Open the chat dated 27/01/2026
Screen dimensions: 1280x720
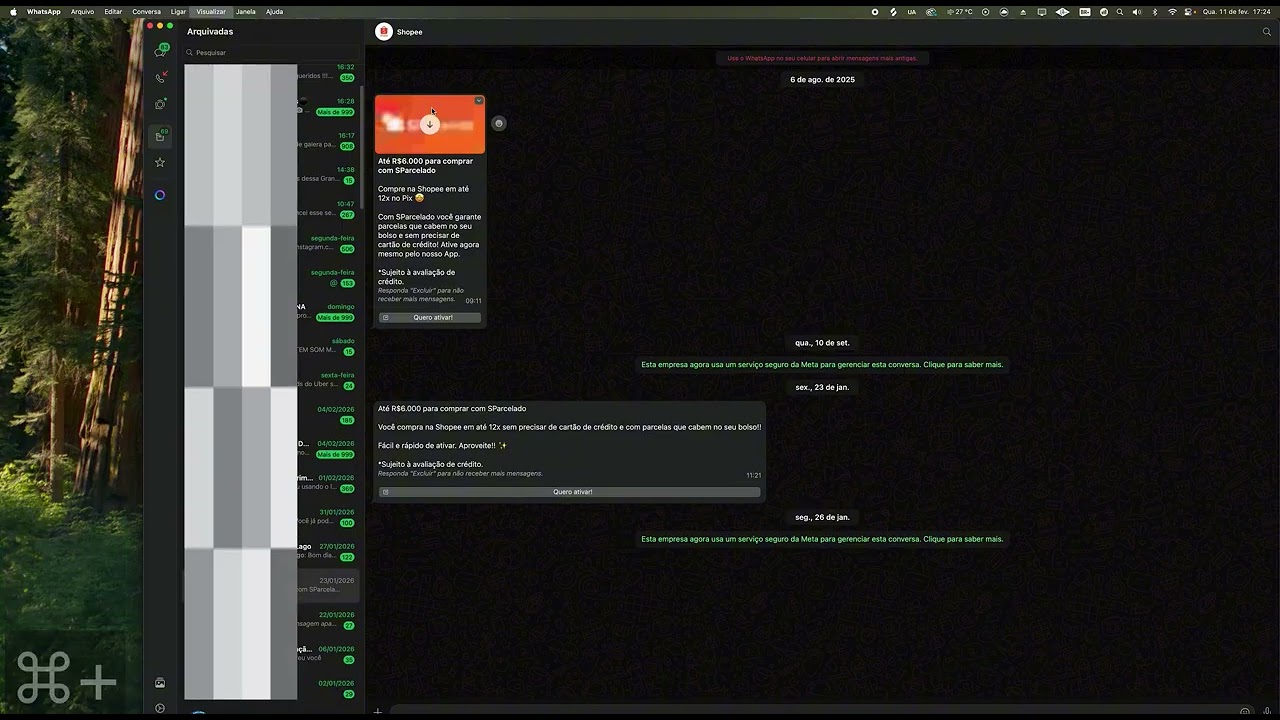272,552
